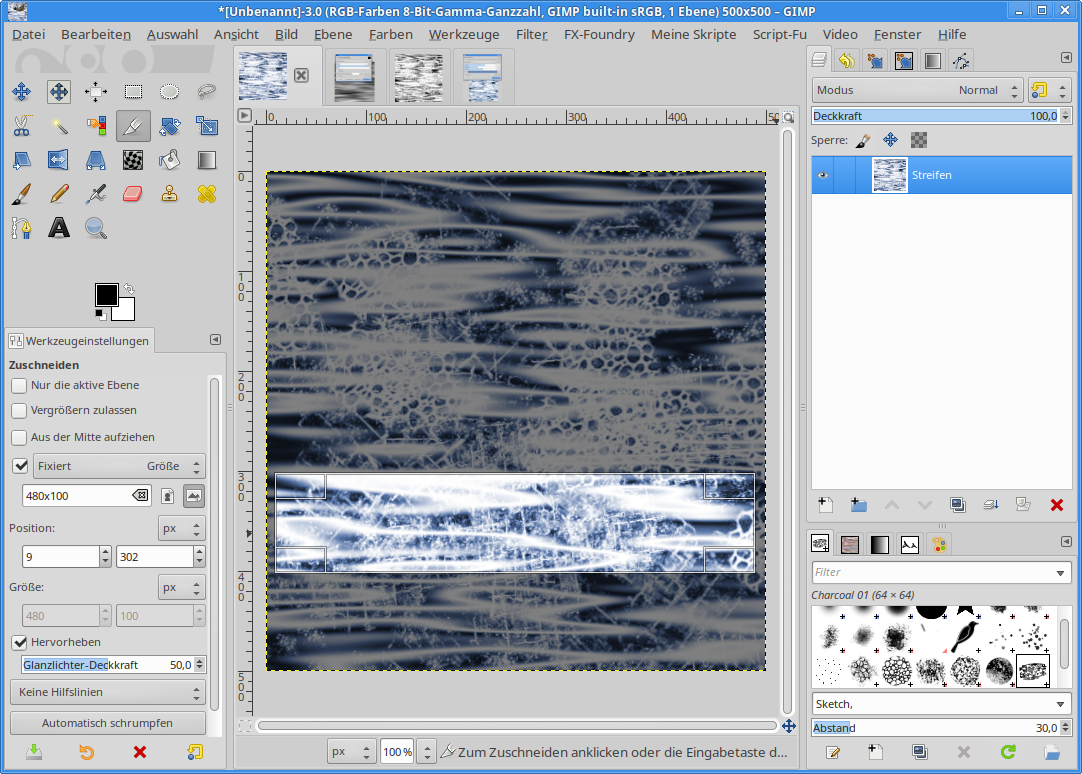This screenshot has width=1082, height=774.
Task: Open the Sketch brush tag dropdown
Action: click(x=941, y=703)
